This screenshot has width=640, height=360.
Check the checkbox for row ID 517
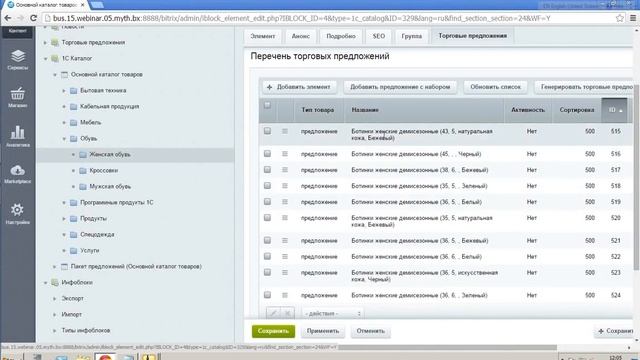point(267,169)
